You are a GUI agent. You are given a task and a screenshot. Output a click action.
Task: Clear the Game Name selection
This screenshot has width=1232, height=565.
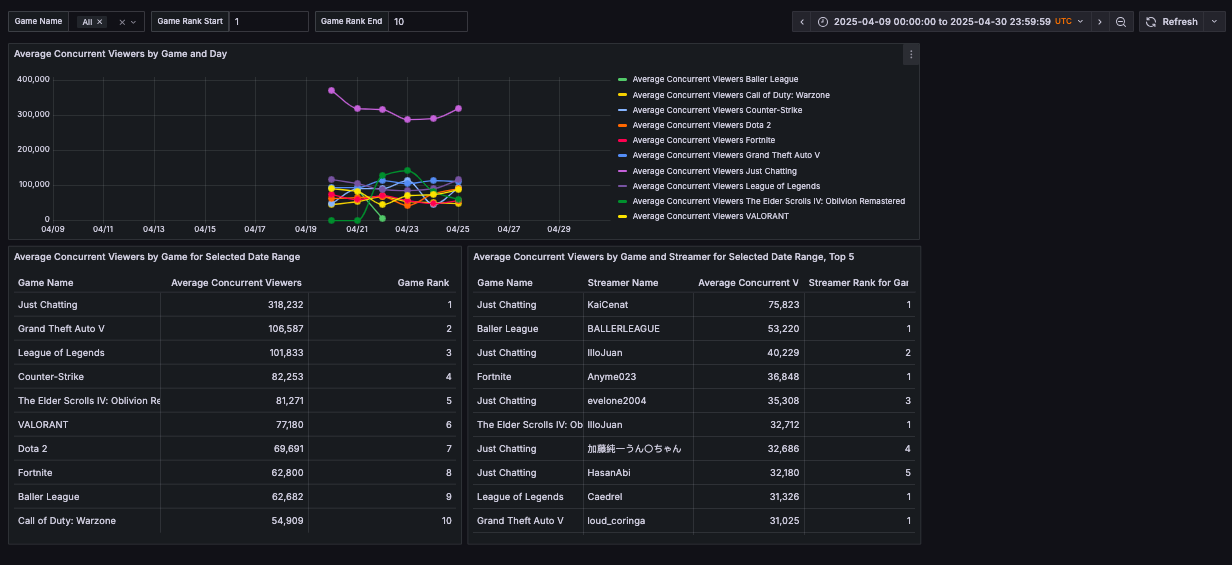pyautogui.click(x=121, y=22)
